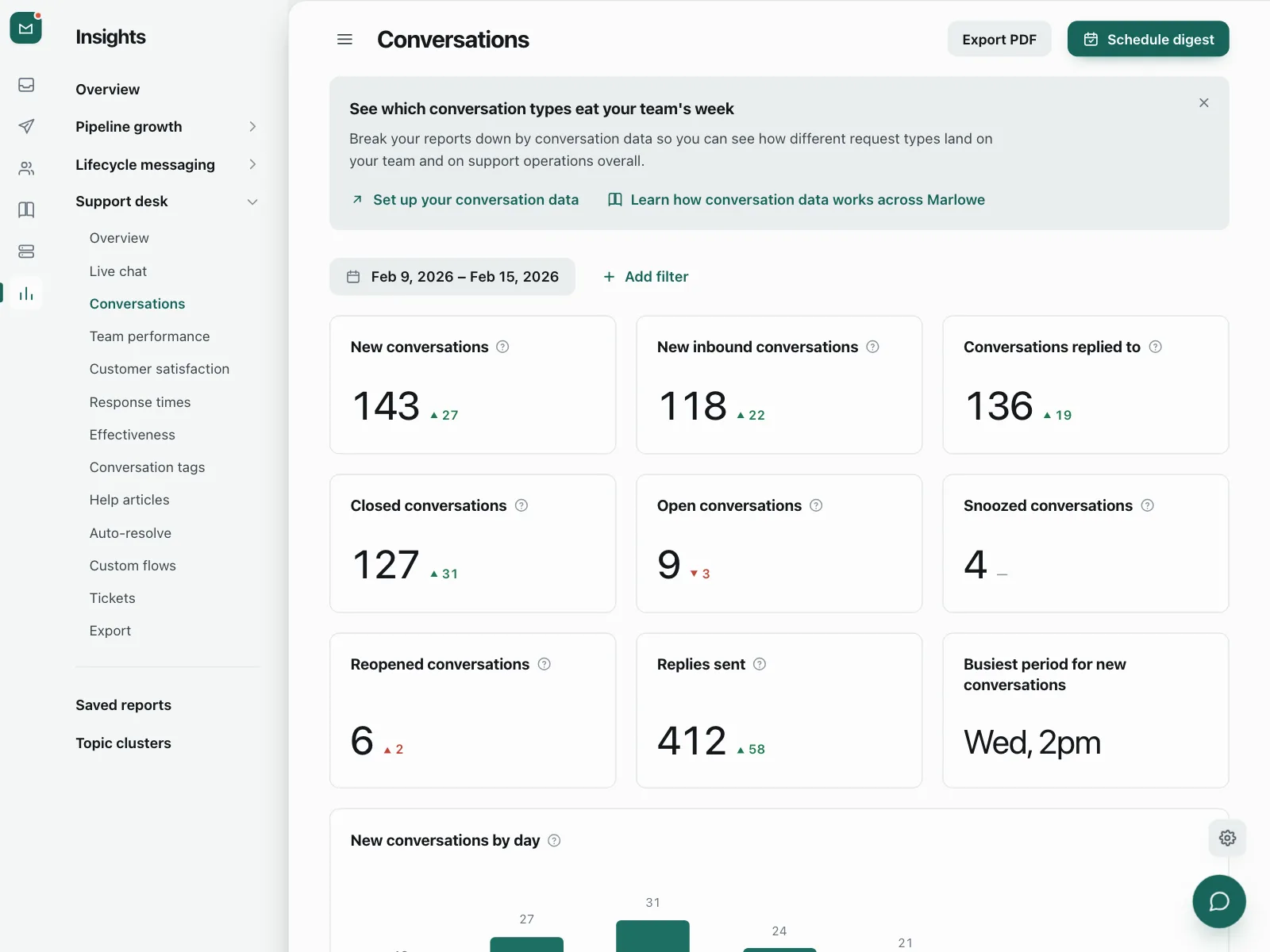Open Team performance report
1270x952 pixels.
pos(150,336)
